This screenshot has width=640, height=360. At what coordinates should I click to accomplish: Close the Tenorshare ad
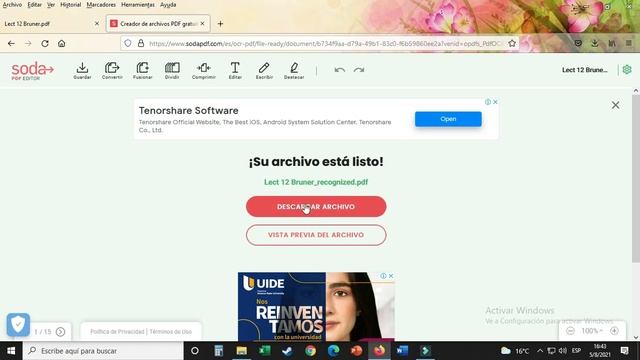click(495, 102)
